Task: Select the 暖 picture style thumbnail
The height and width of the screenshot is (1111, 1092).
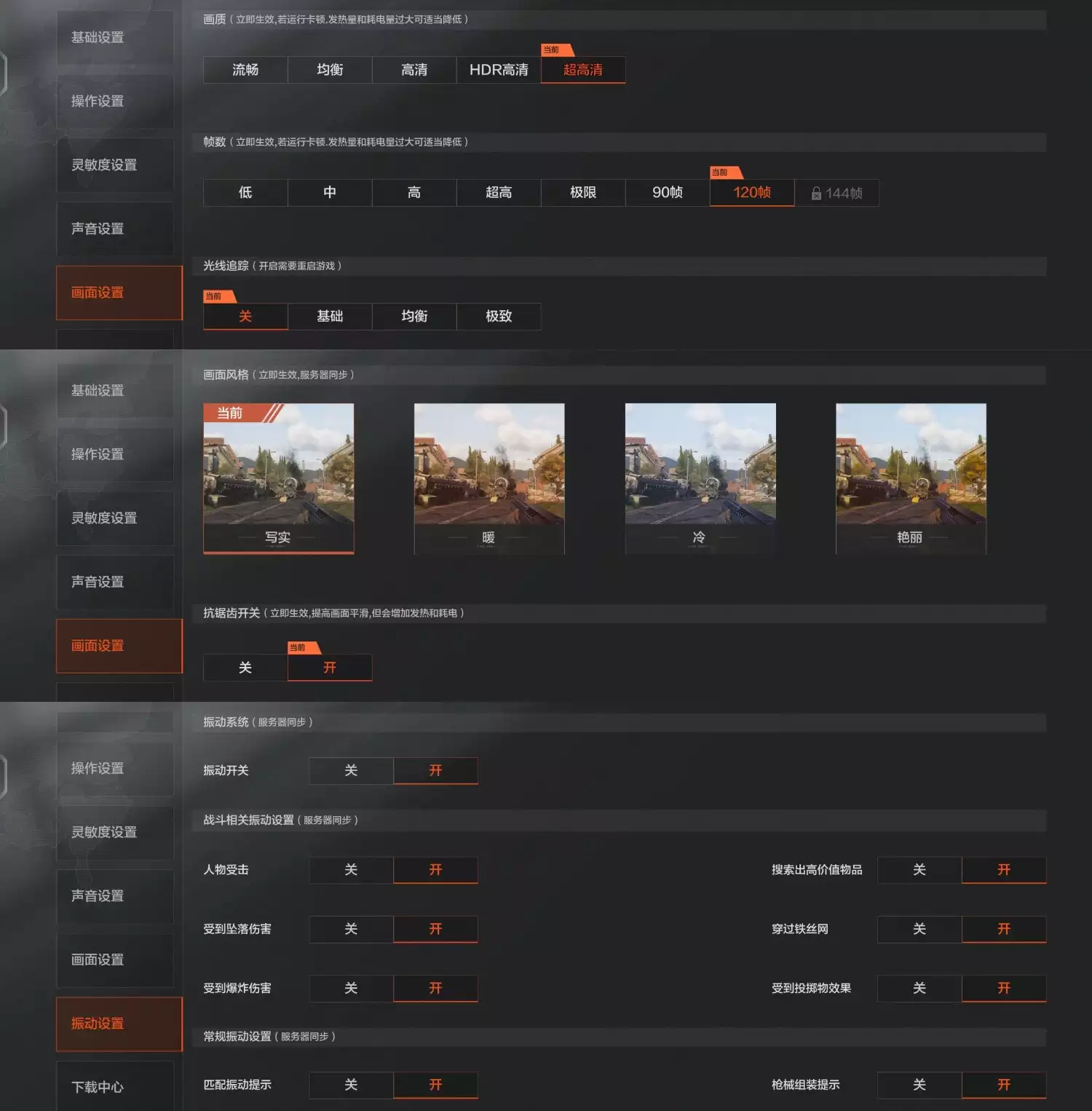Action: coord(488,478)
